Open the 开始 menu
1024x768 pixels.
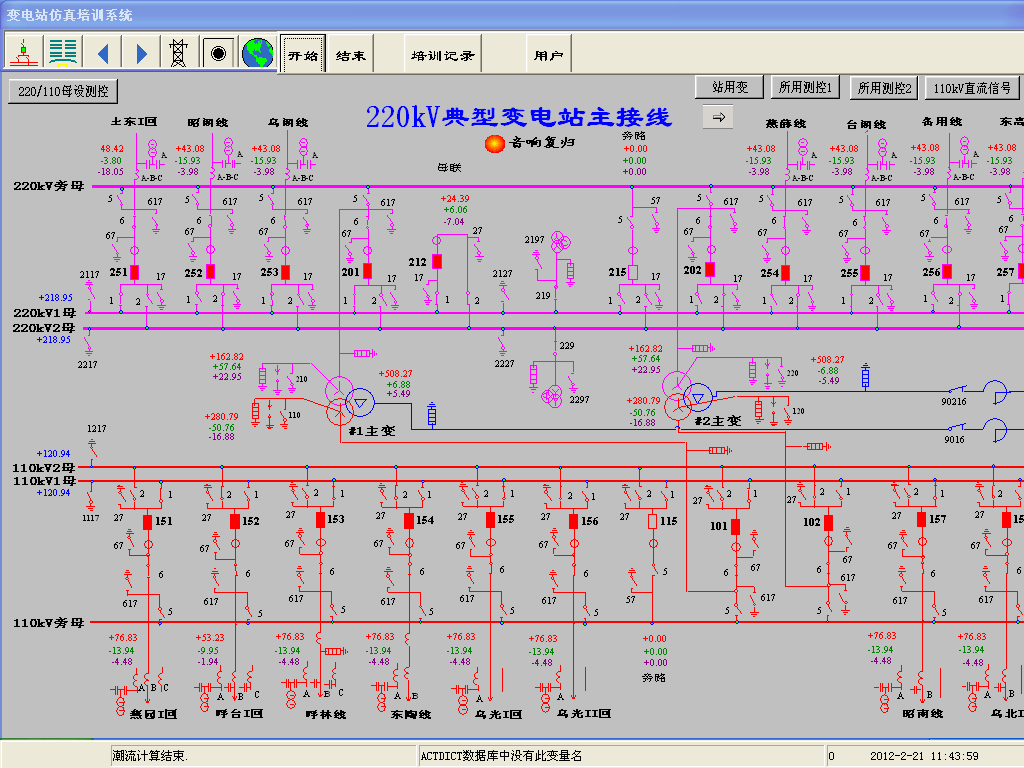click(x=302, y=56)
